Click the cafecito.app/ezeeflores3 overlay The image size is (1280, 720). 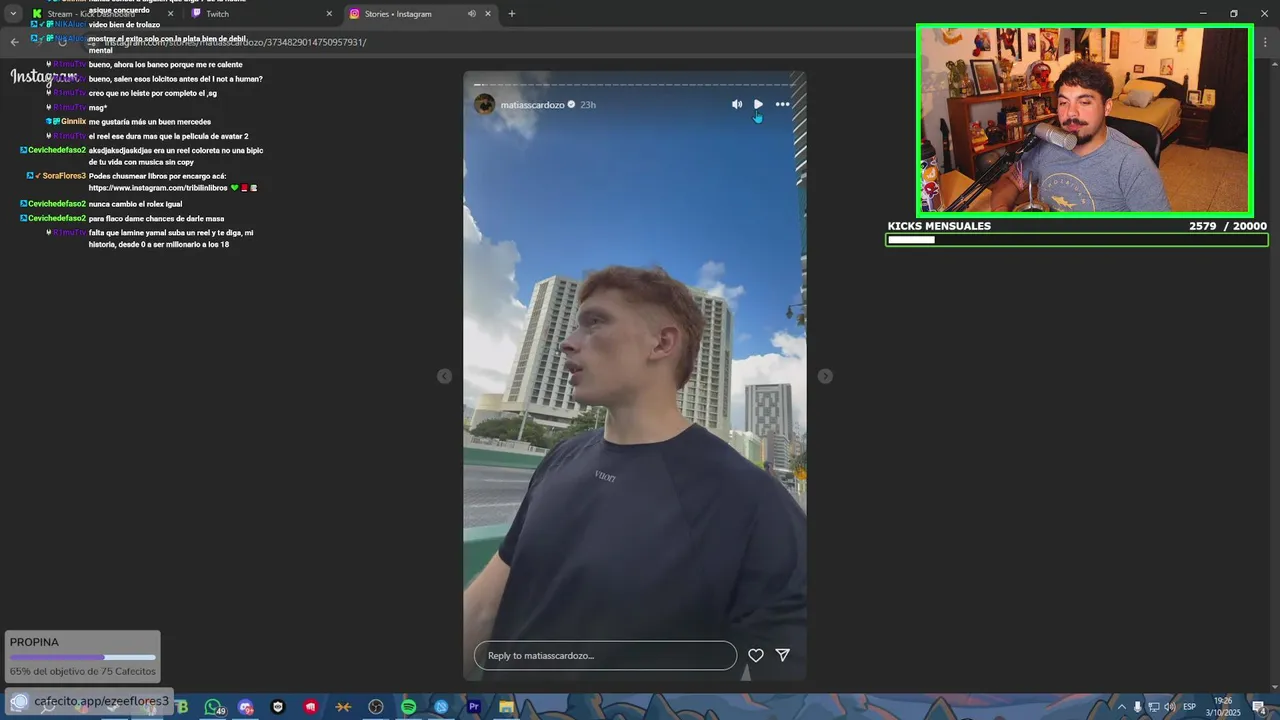coord(90,701)
